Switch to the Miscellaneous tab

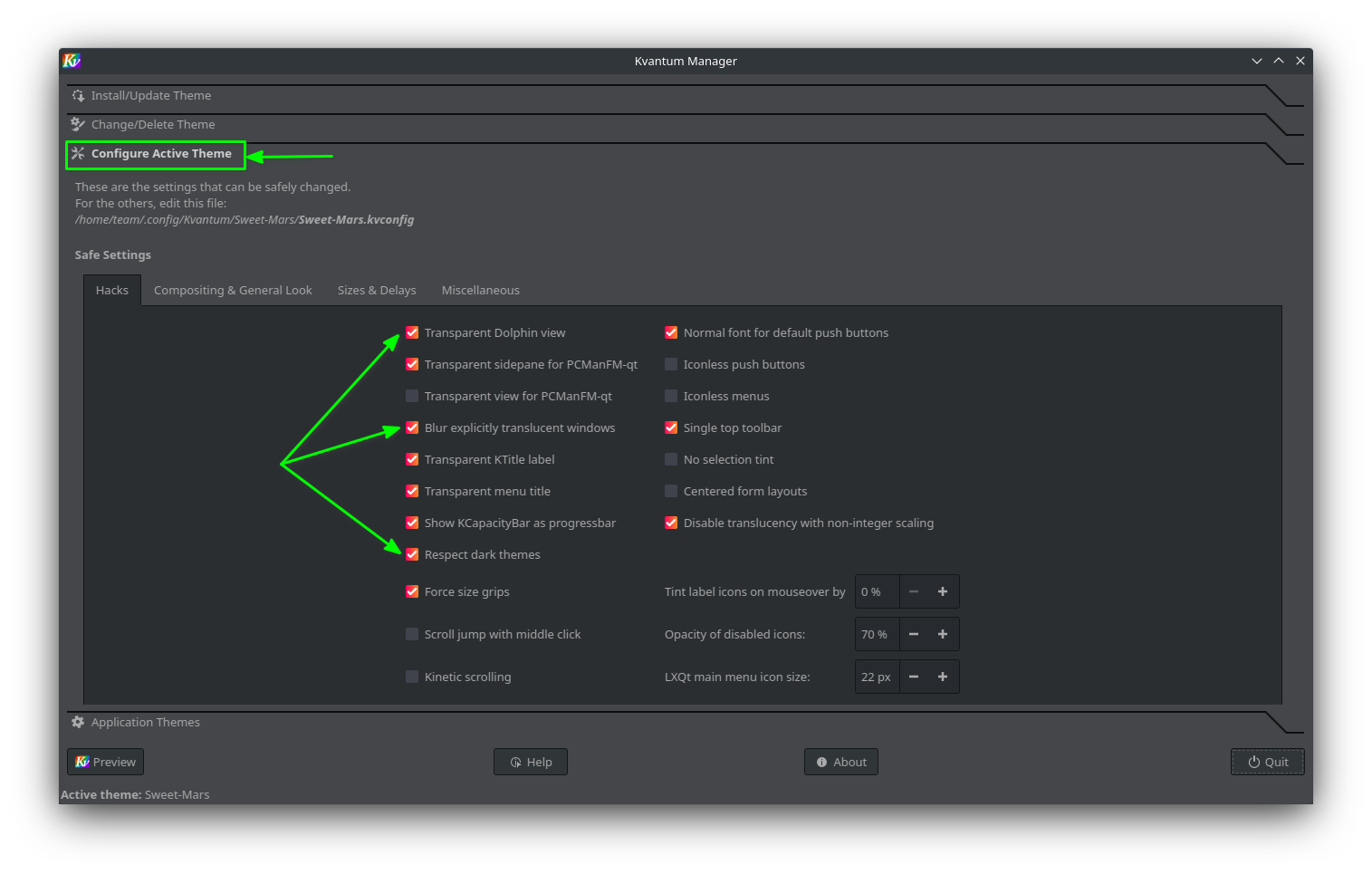tap(481, 290)
